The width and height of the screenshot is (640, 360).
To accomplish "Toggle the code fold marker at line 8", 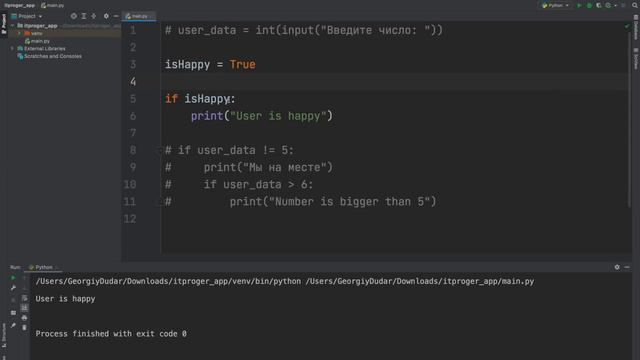I will click(x=159, y=151).
